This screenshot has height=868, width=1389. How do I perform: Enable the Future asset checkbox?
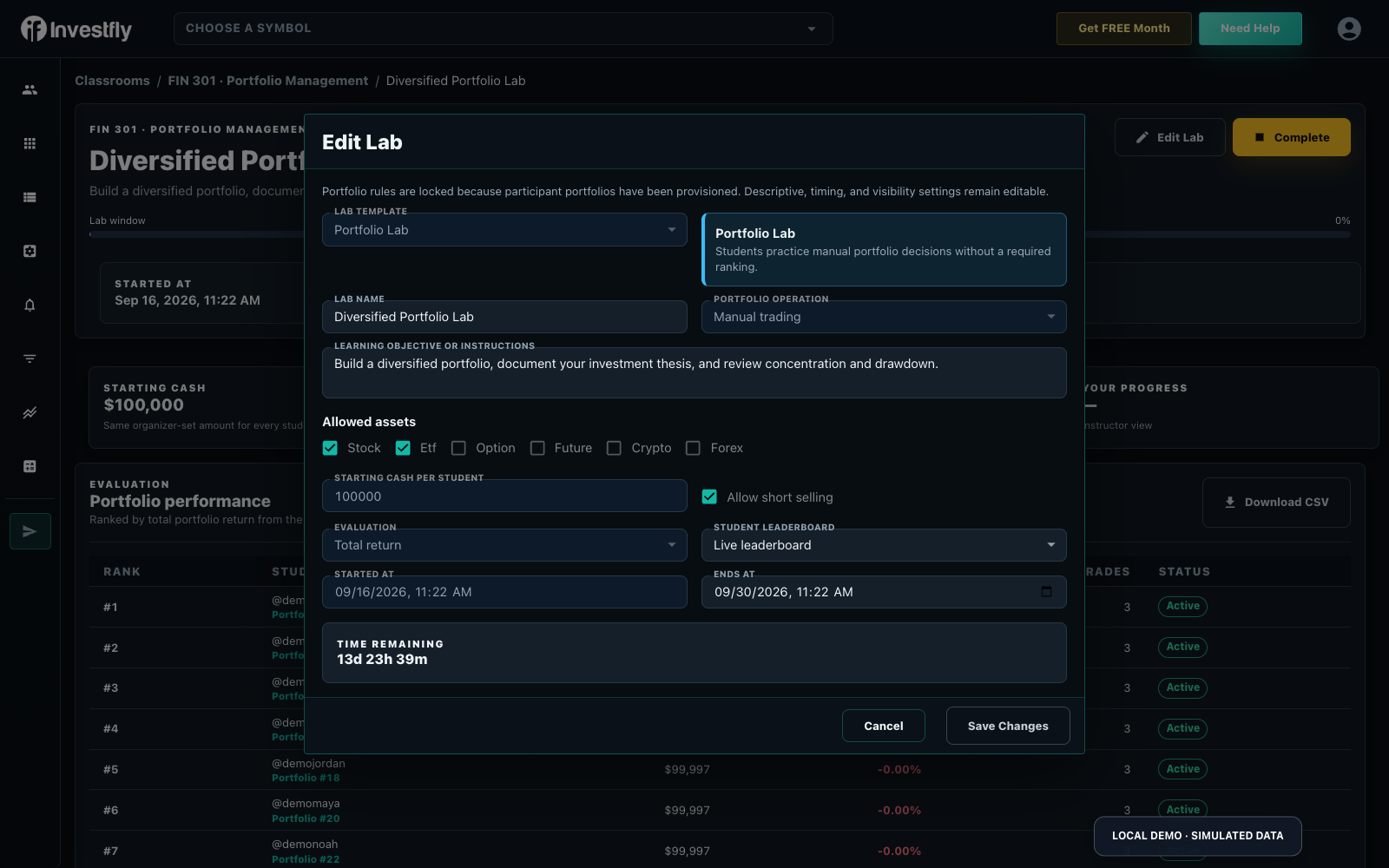pos(537,448)
